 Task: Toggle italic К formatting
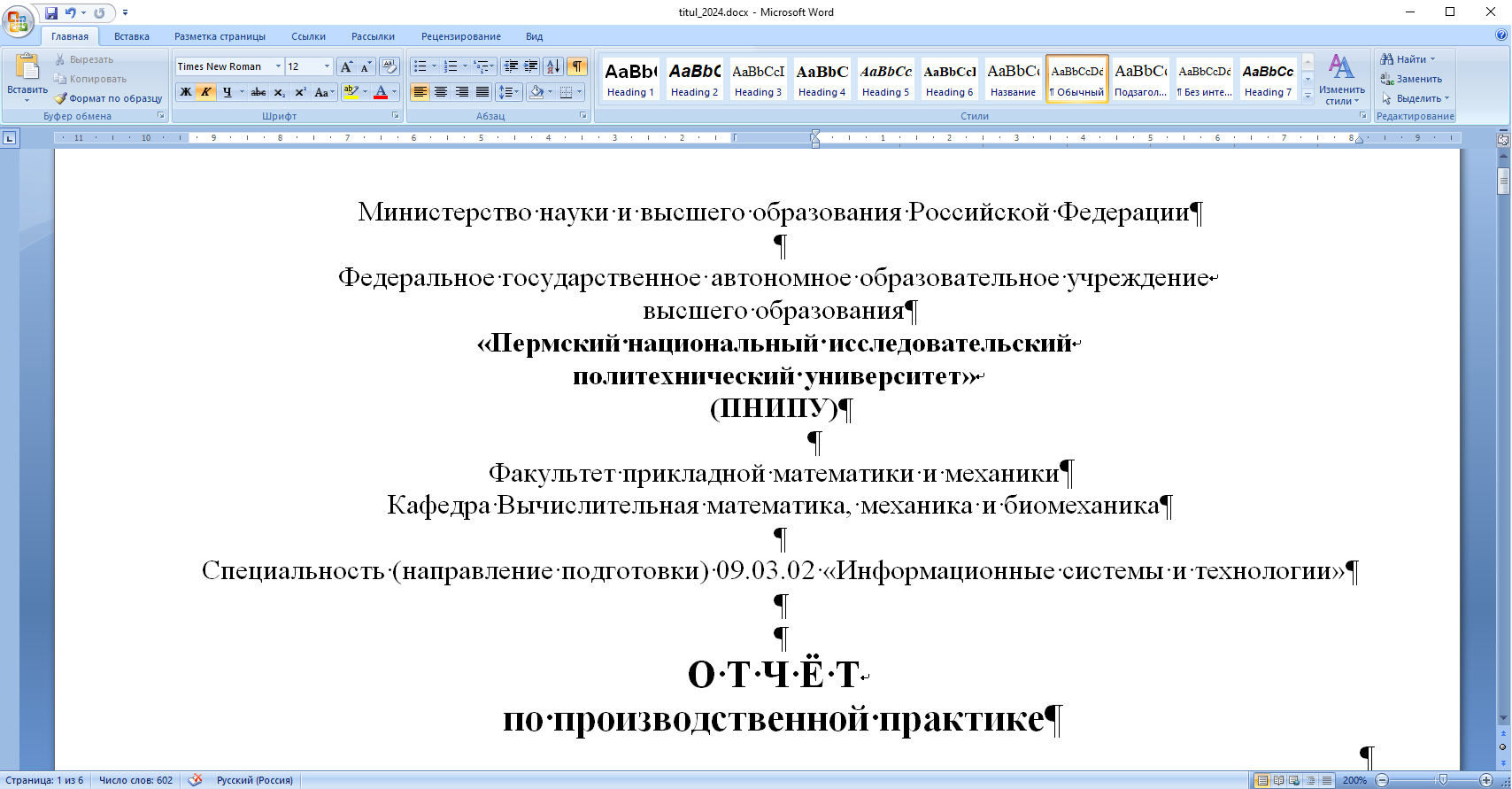point(206,92)
